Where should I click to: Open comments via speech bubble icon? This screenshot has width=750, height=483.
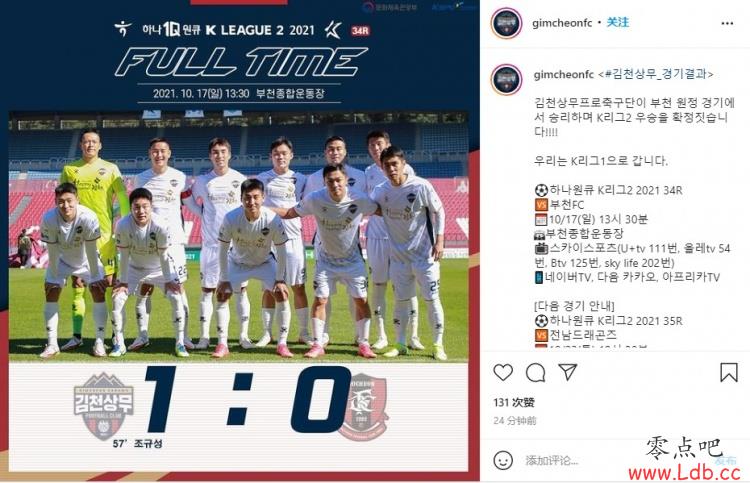[x=535, y=372]
